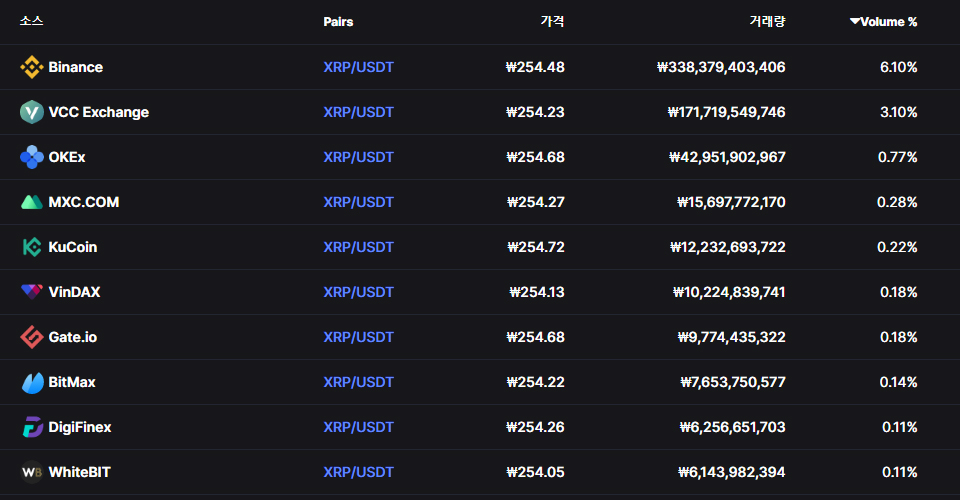This screenshot has height=500, width=960.
Task: Select WhiteBIT price ₩254.05
Action: (x=536, y=472)
